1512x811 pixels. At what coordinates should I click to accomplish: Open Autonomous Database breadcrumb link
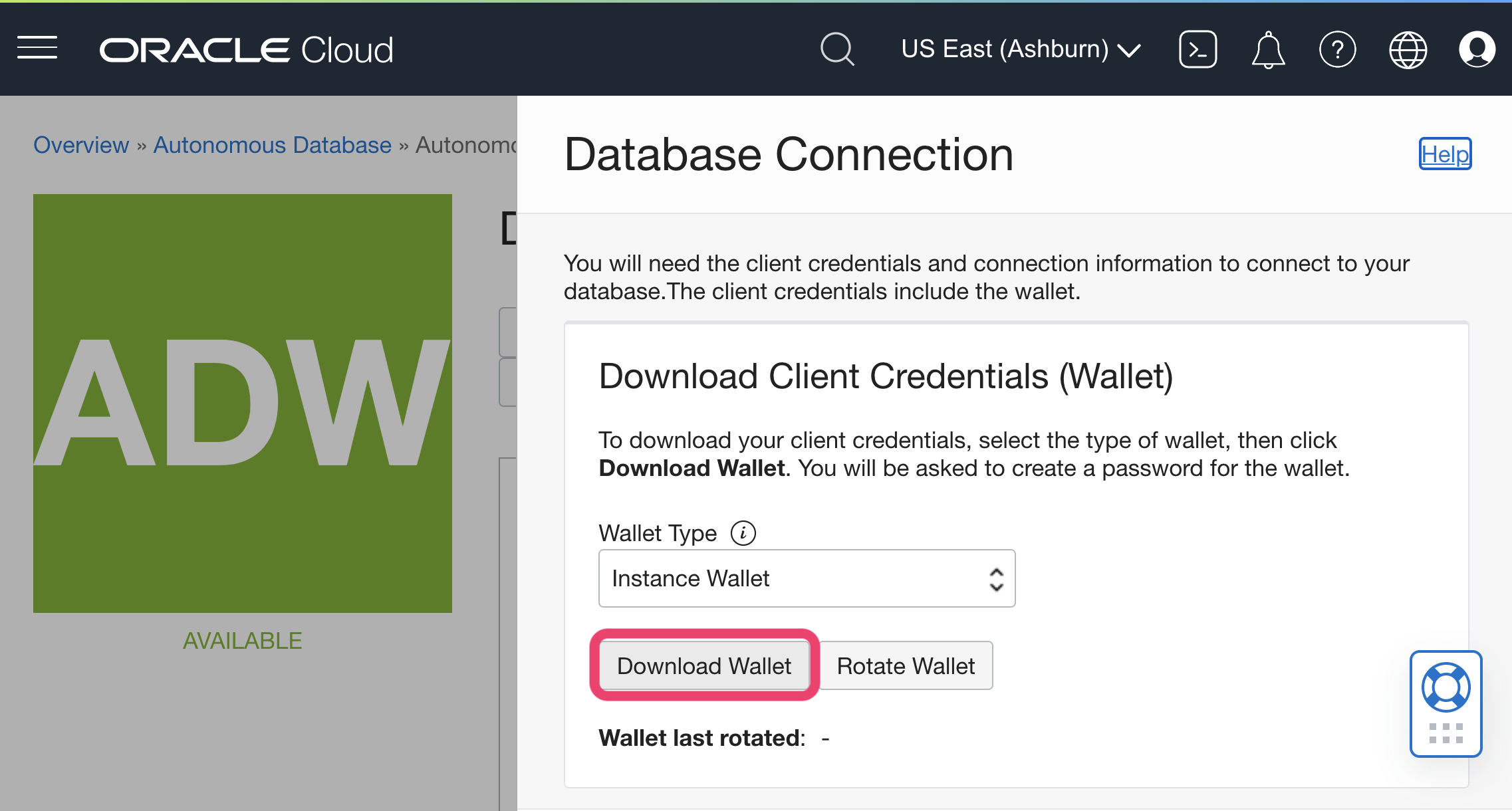pyautogui.click(x=271, y=145)
